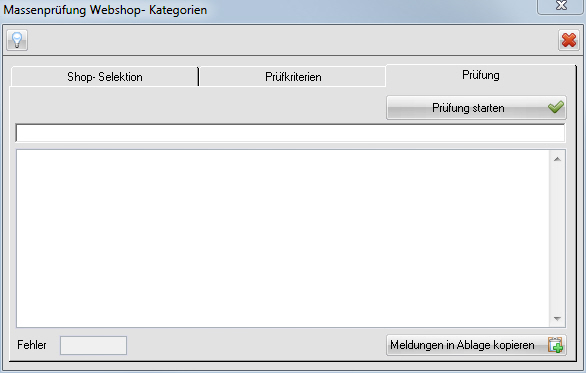
Task: Click the scroll up arrow of messages list
Action: (x=557, y=159)
